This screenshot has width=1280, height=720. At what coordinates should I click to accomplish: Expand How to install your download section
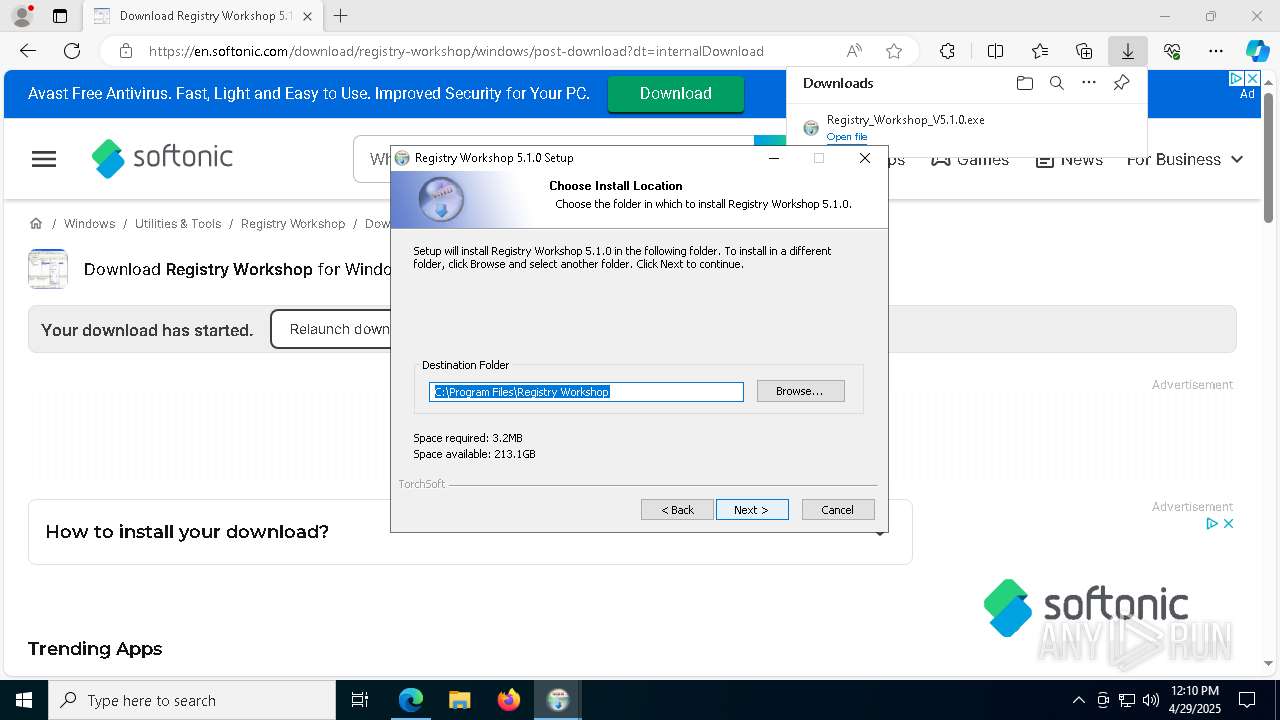point(470,532)
